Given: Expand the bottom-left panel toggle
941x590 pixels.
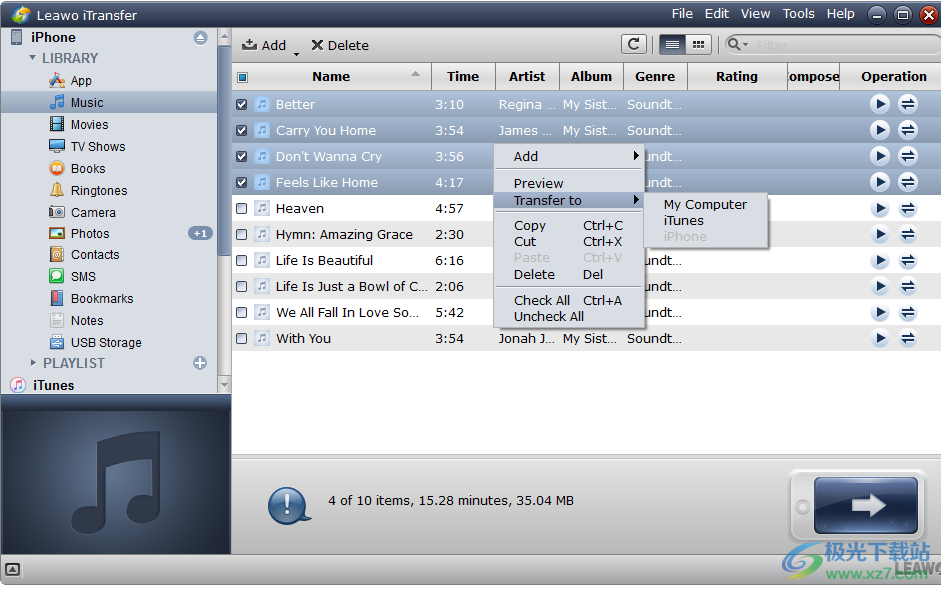Looking at the screenshot, I should click(12, 570).
